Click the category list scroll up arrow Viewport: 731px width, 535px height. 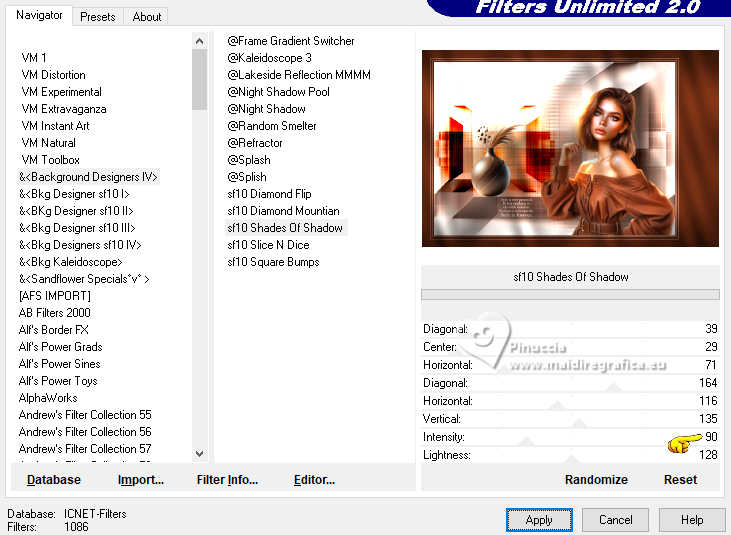point(200,41)
